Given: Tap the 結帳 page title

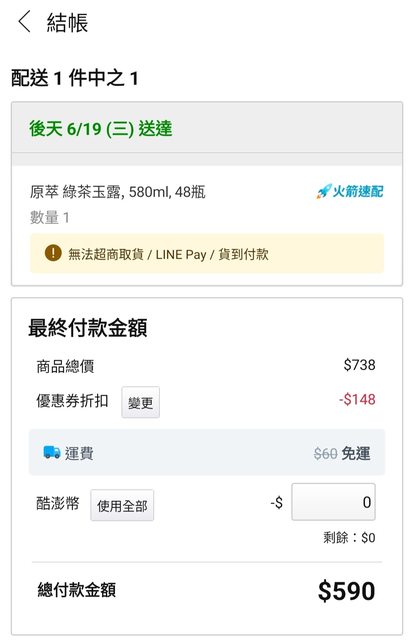Looking at the screenshot, I should [x=67, y=22].
